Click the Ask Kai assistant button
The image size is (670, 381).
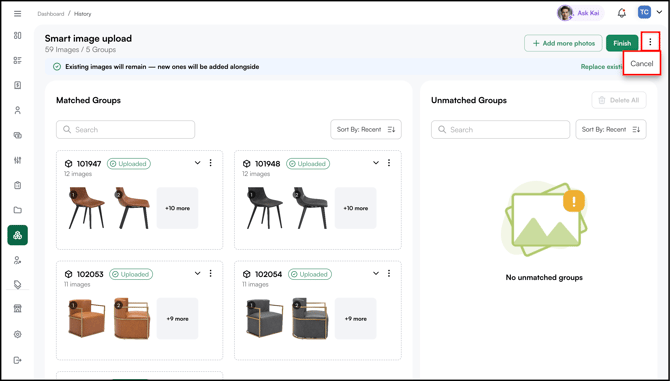(580, 13)
